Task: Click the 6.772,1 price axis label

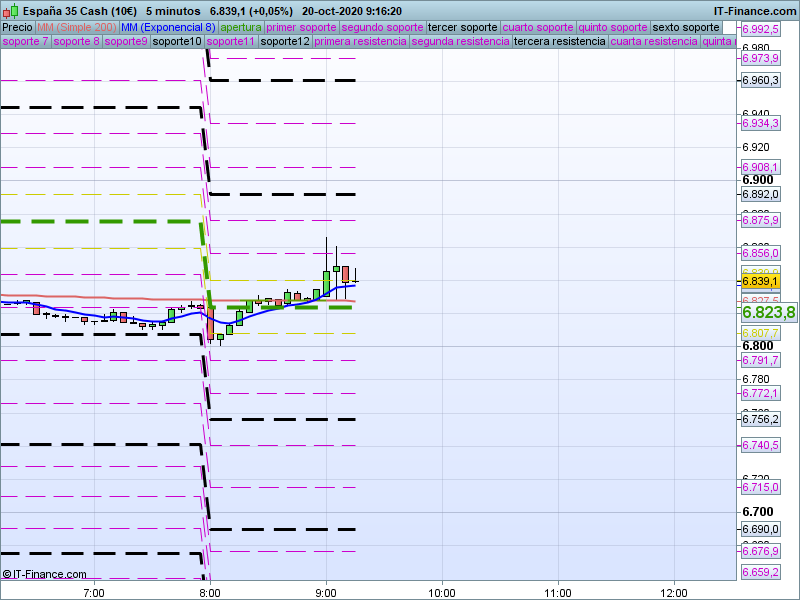Action: coord(760,393)
